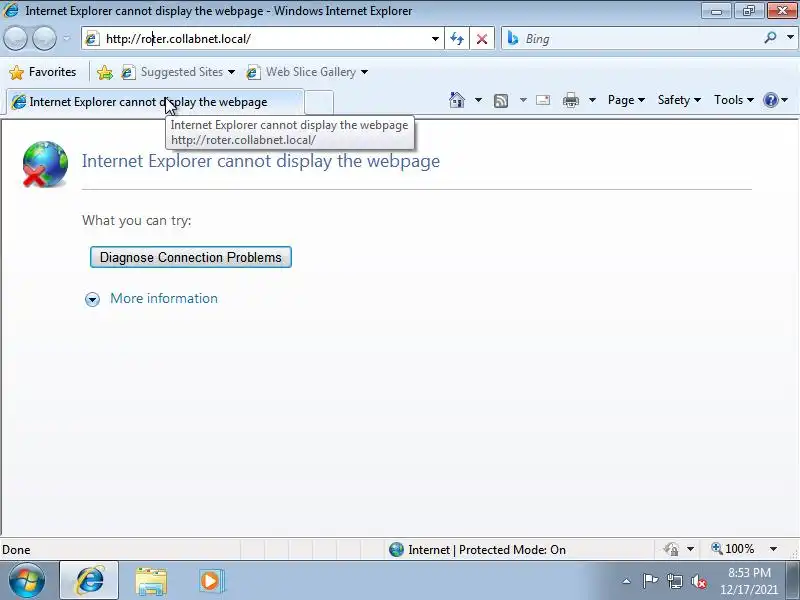This screenshot has height=600, width=800.
Task: Click the Home page icon
Action: click(457, 100)
